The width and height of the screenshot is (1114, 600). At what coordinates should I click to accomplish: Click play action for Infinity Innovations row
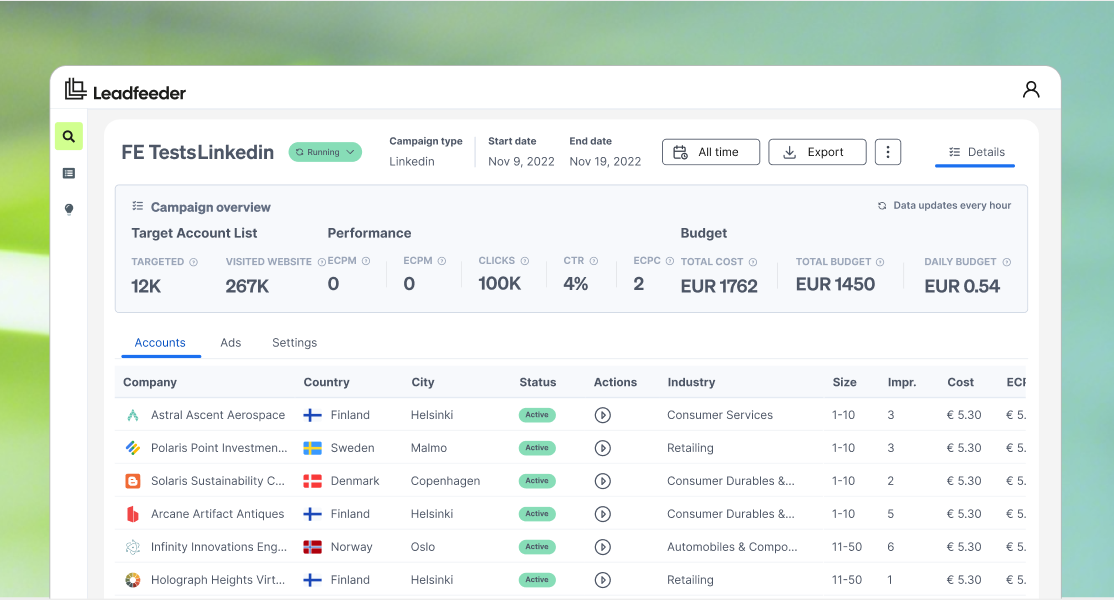602,547
